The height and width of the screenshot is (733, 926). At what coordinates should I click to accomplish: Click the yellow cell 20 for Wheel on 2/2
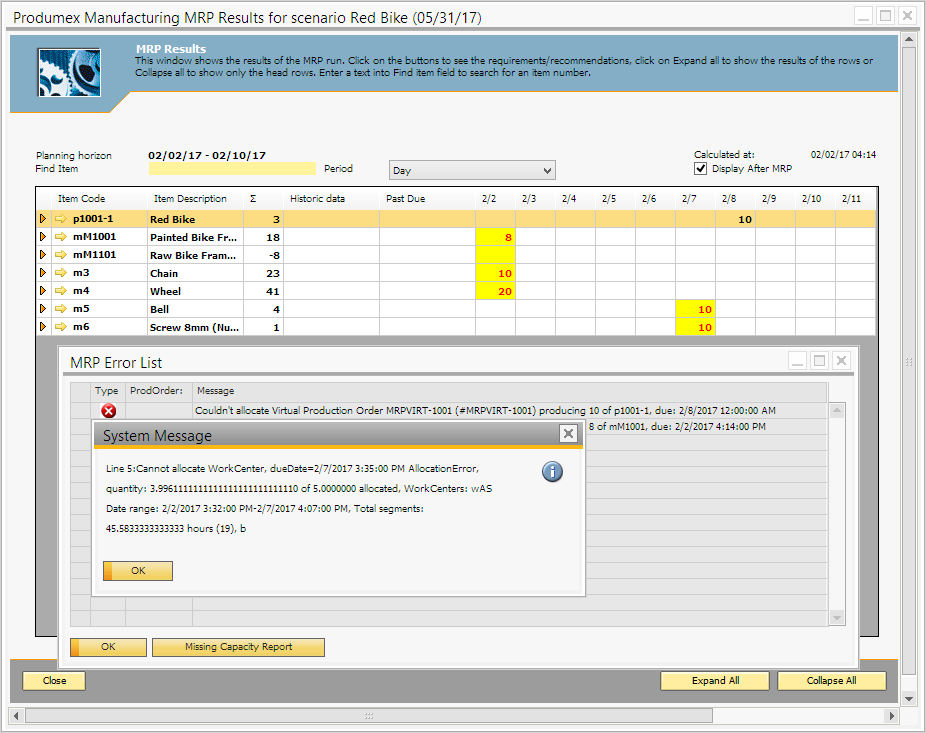pos(495,291)
